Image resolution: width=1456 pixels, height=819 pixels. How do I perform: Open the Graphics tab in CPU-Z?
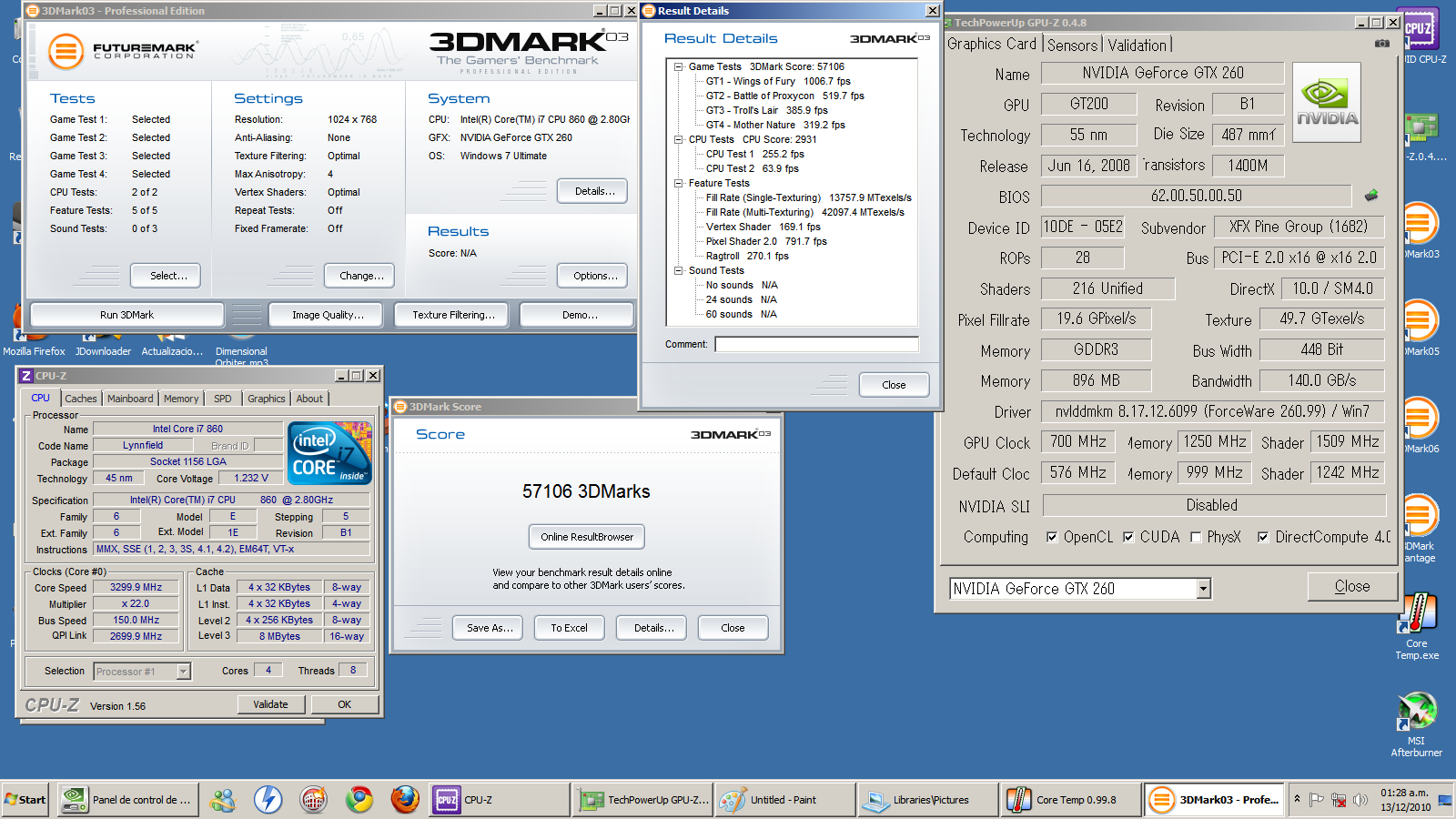[266, 399]
